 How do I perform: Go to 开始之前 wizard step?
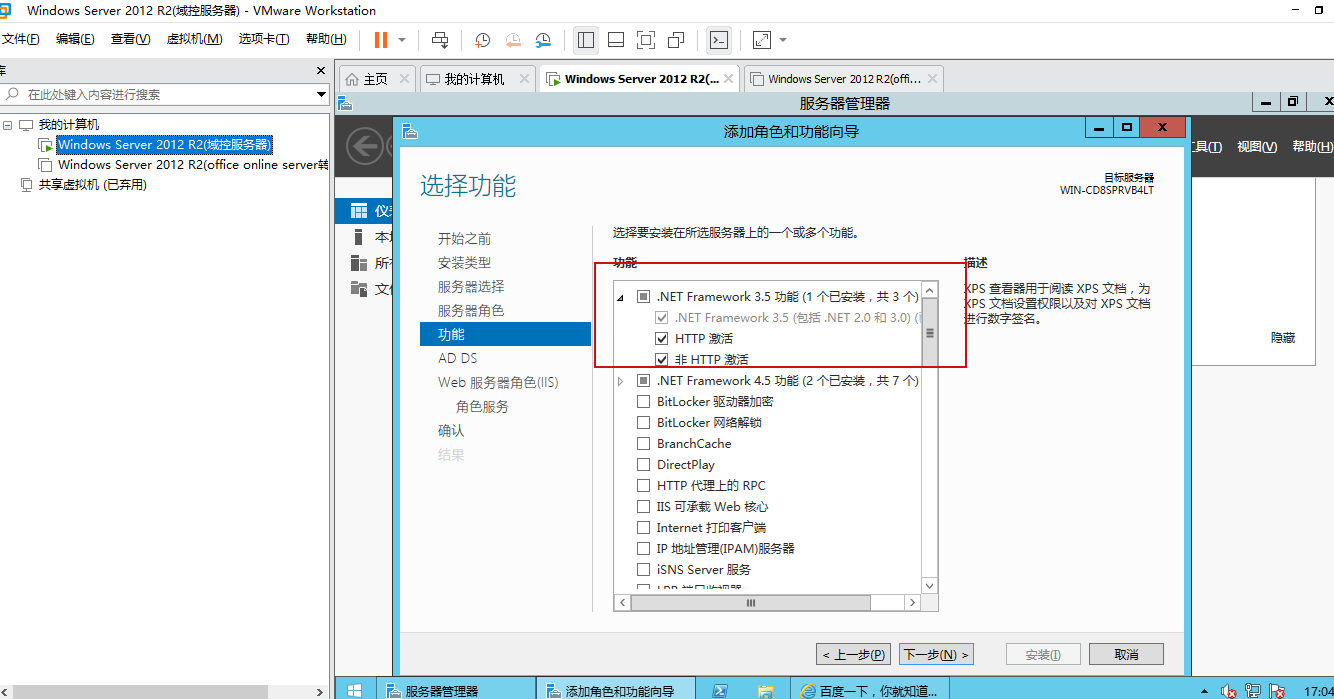point(464,239)
